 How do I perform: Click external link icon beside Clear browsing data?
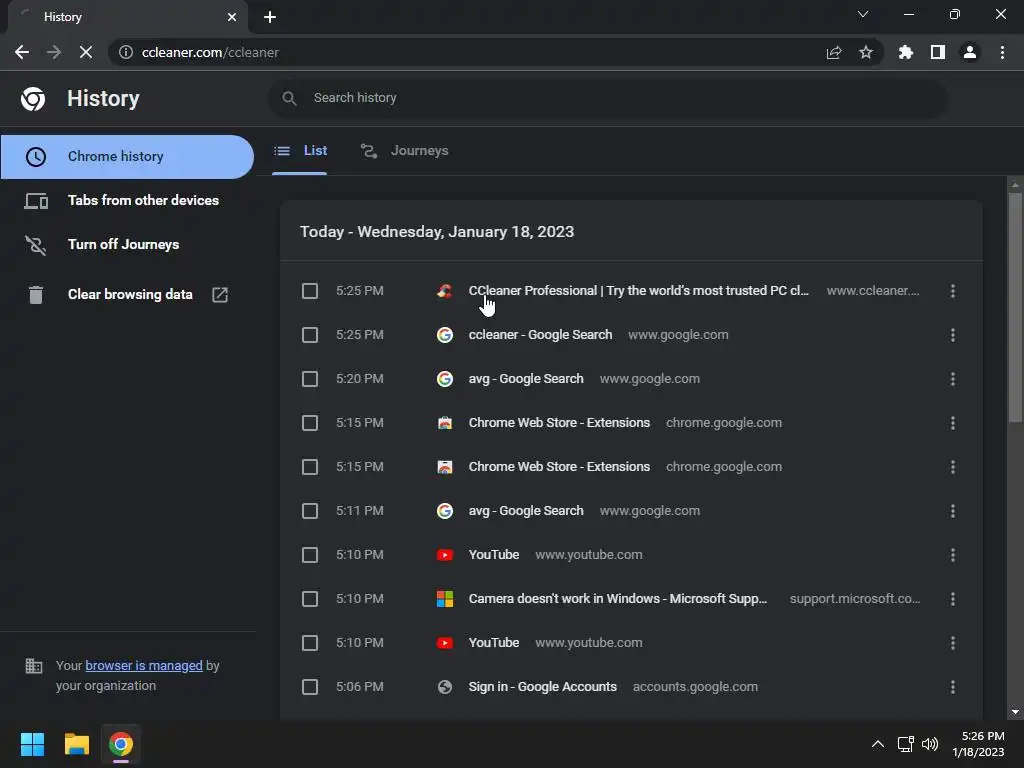220,295
